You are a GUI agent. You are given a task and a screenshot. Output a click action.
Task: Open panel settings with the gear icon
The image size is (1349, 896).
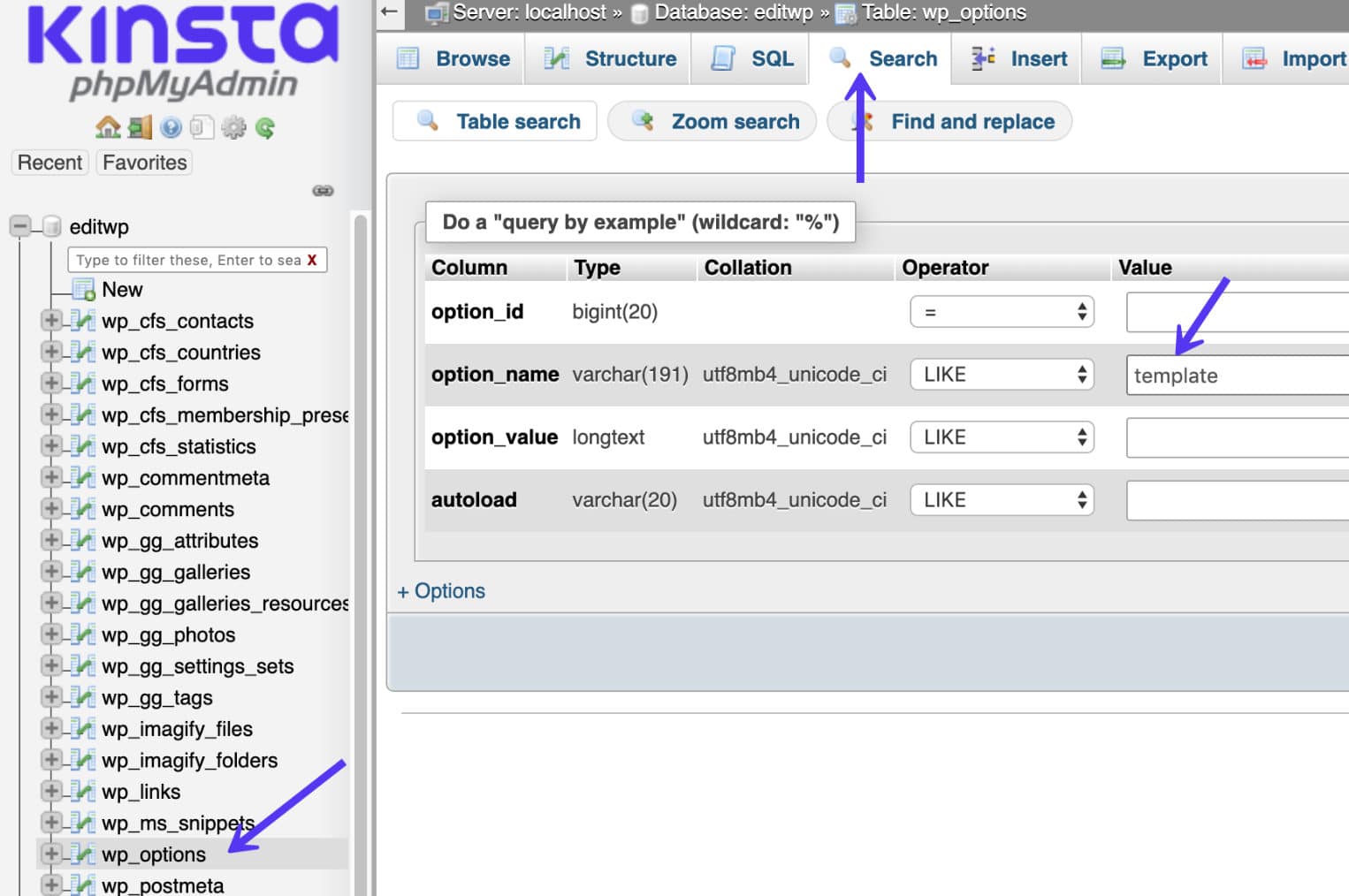233,126
